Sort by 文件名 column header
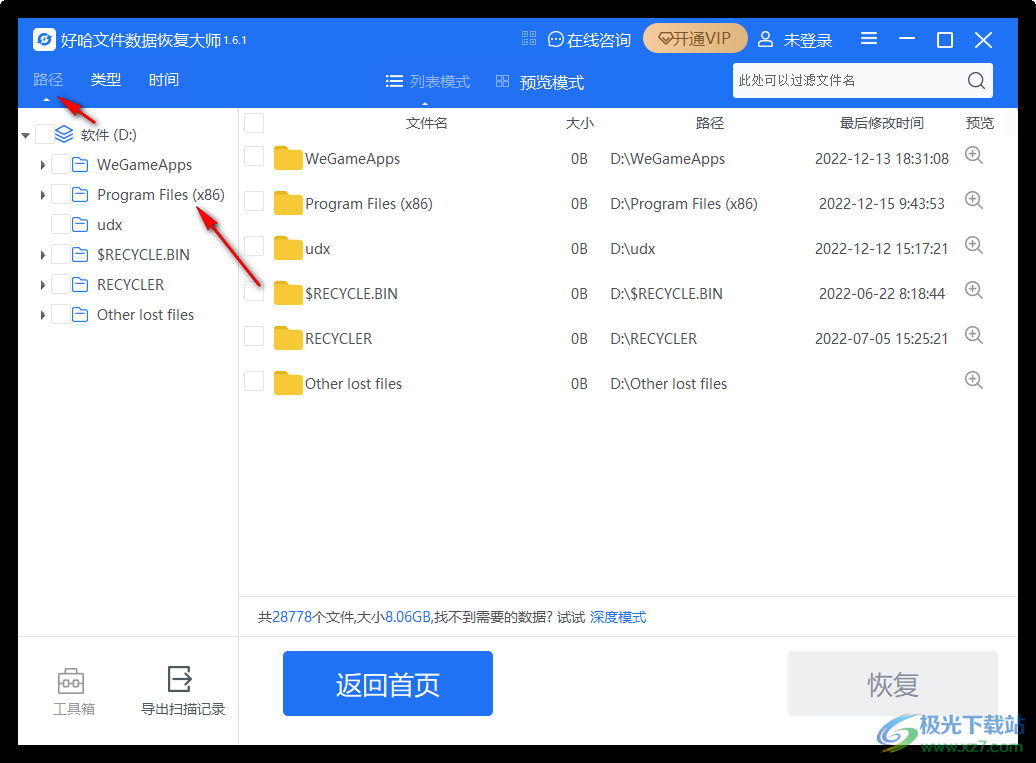The width and height of the screenshot is (1036, 763). [x=426, y=123]
